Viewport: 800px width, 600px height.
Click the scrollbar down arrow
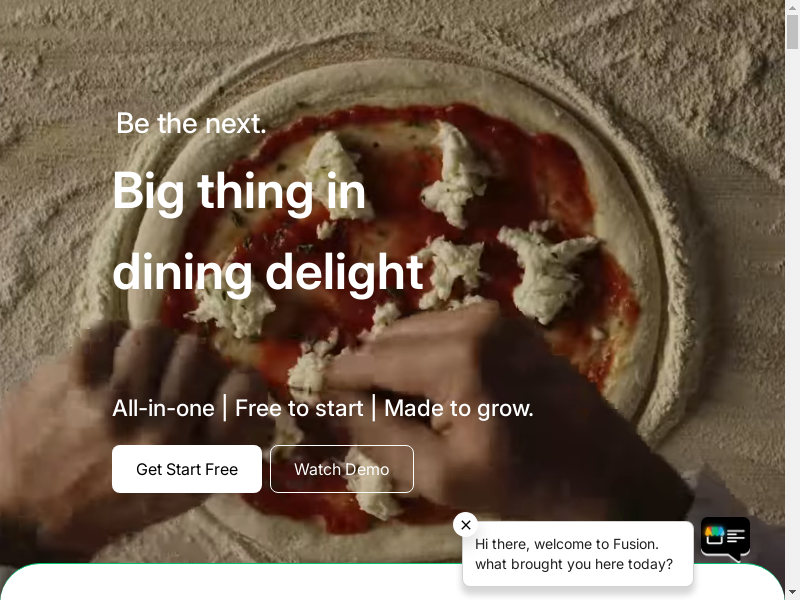tap(792, 593)
